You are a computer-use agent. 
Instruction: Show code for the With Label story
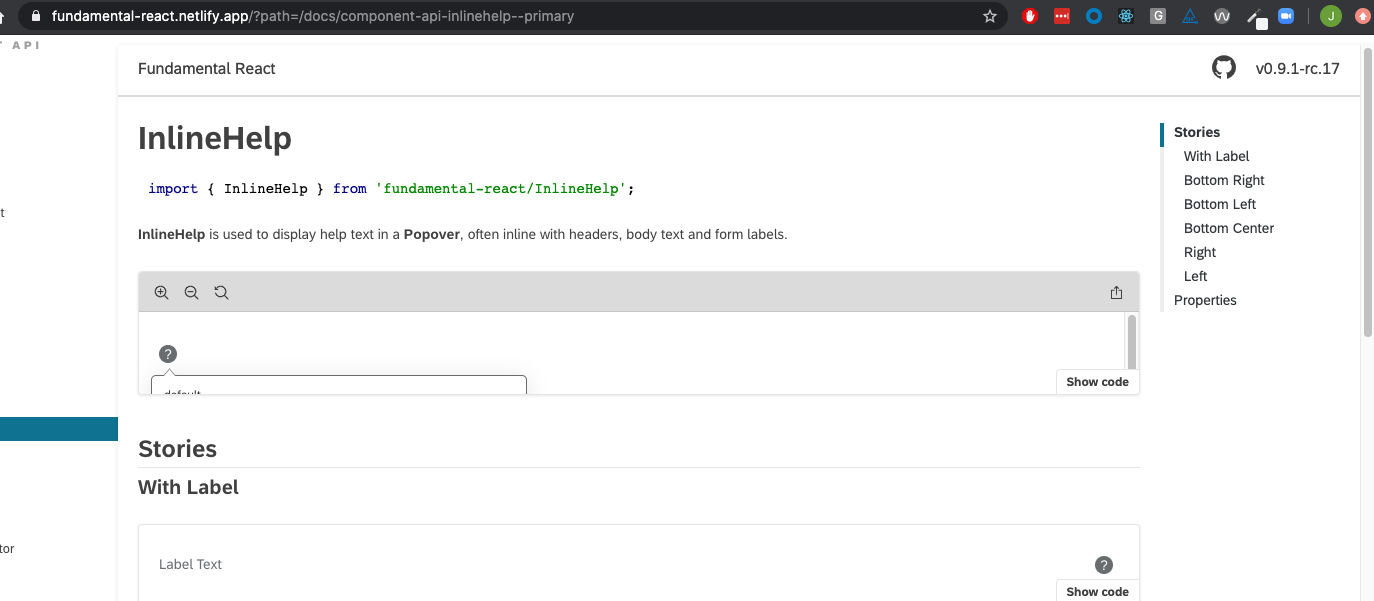[x=1097, y=591]
